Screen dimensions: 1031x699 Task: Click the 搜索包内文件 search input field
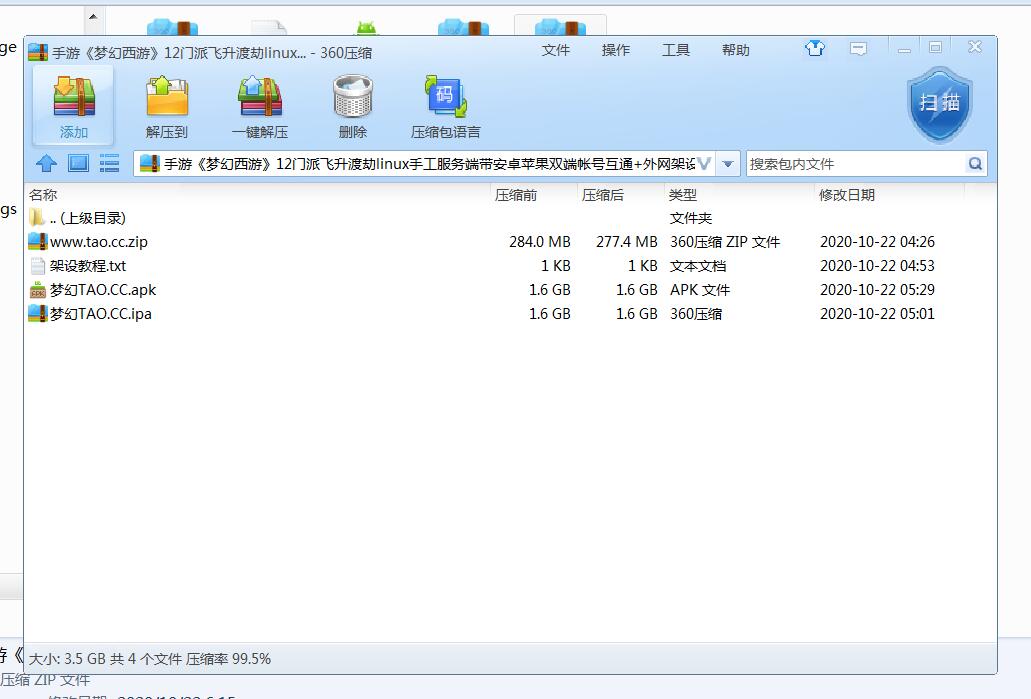click(855, 164)
